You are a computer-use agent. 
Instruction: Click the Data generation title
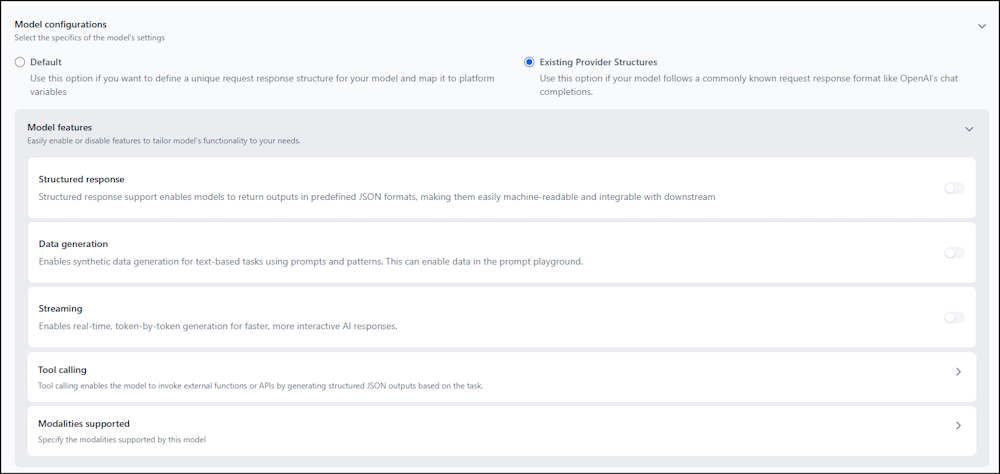coord(73,244)
